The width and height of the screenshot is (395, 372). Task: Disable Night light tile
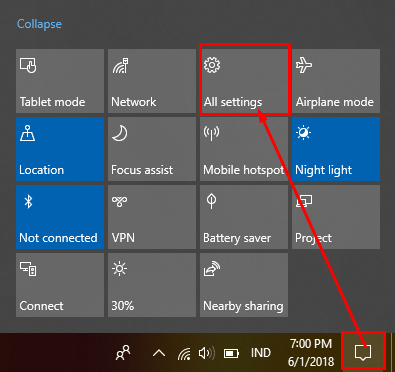tap(336, 149)
